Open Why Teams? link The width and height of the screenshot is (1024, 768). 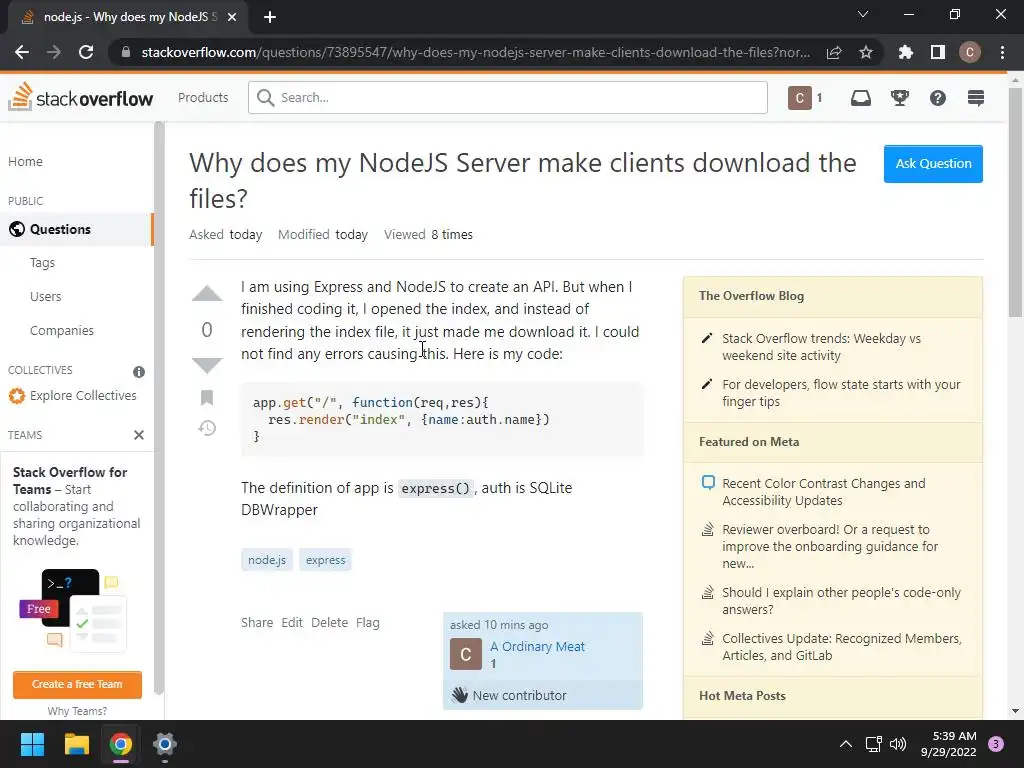tap(77, 711)
